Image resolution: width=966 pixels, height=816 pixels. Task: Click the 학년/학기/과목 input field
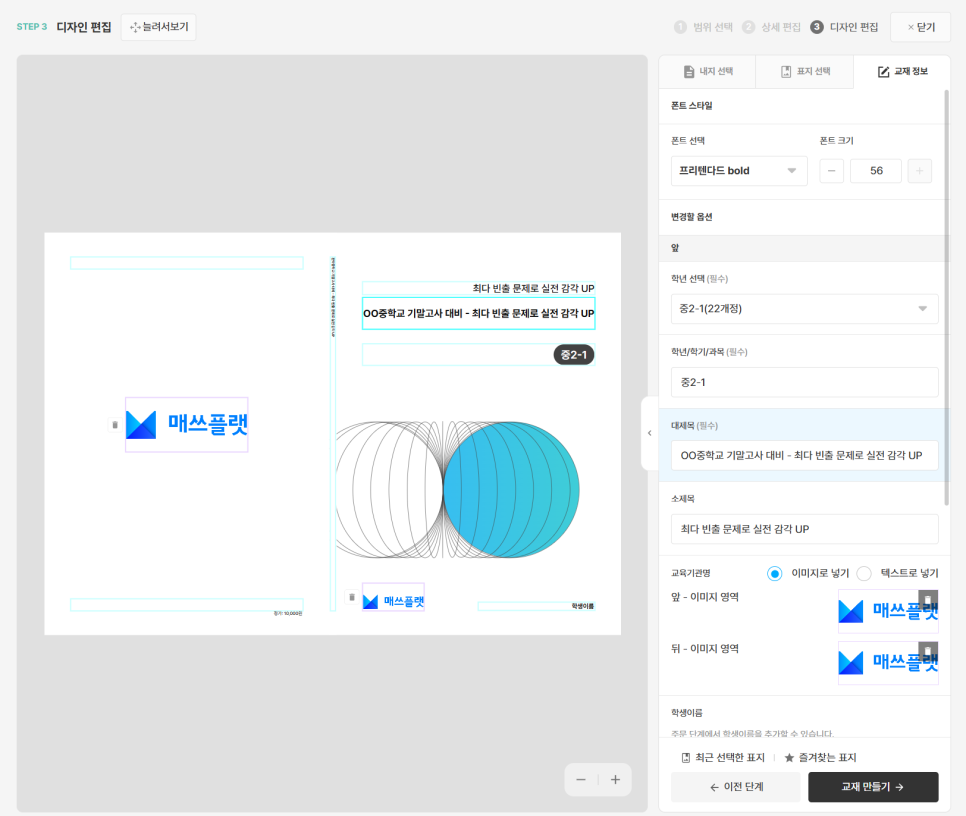tap(804, 382)
